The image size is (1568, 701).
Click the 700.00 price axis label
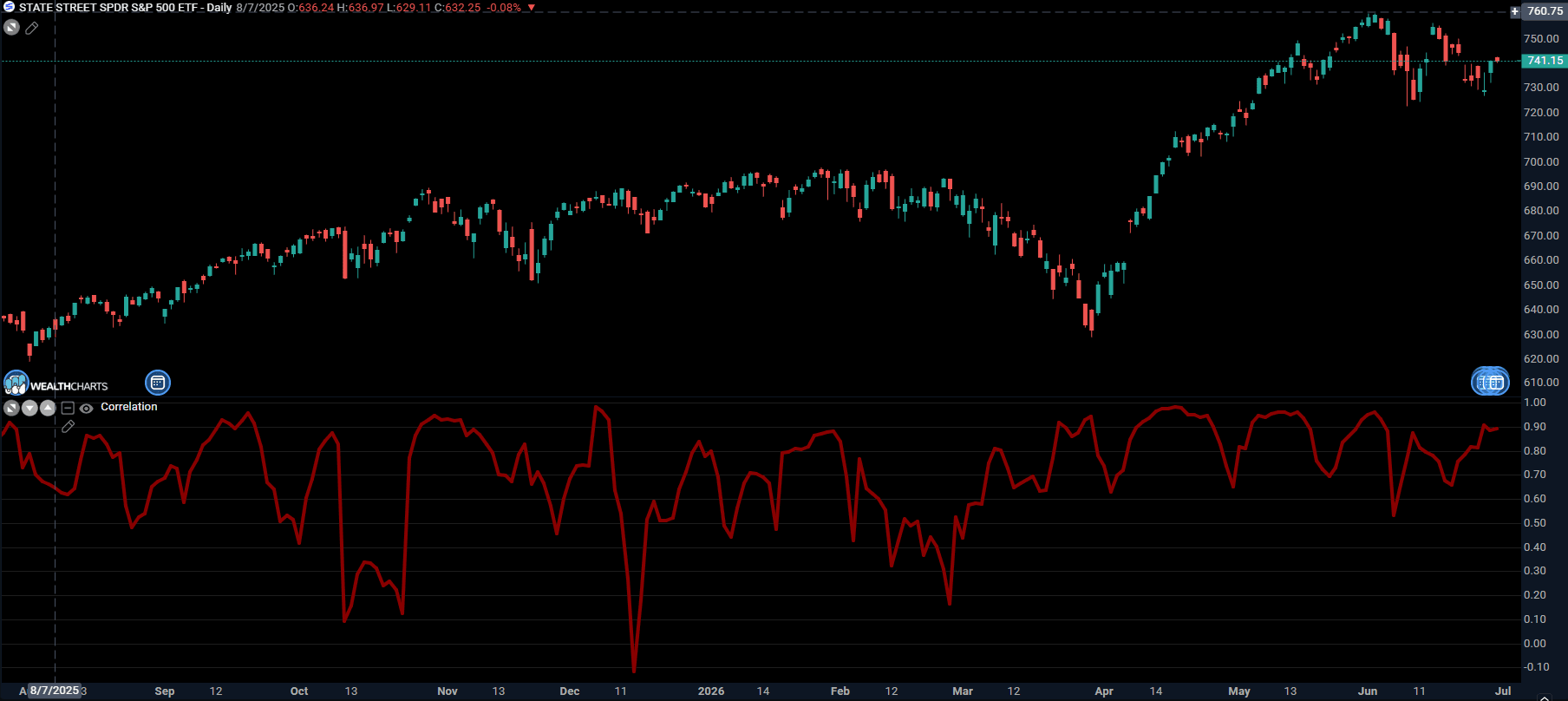point(1541,162)
